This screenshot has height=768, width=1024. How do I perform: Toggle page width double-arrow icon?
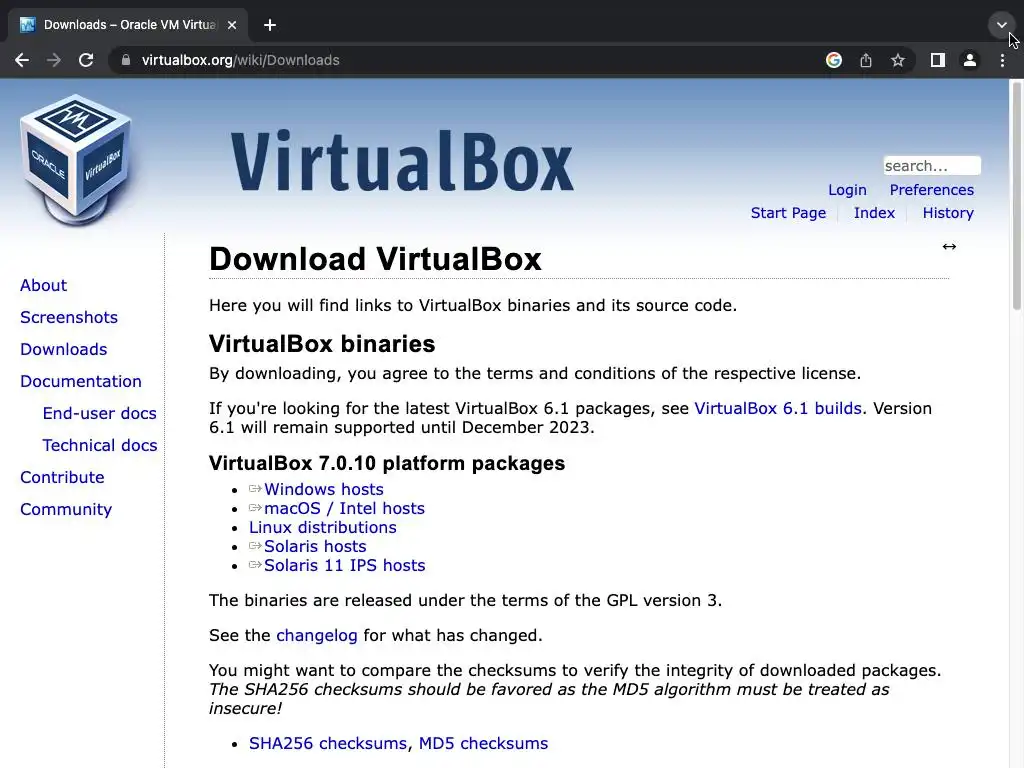click(950, 246)
